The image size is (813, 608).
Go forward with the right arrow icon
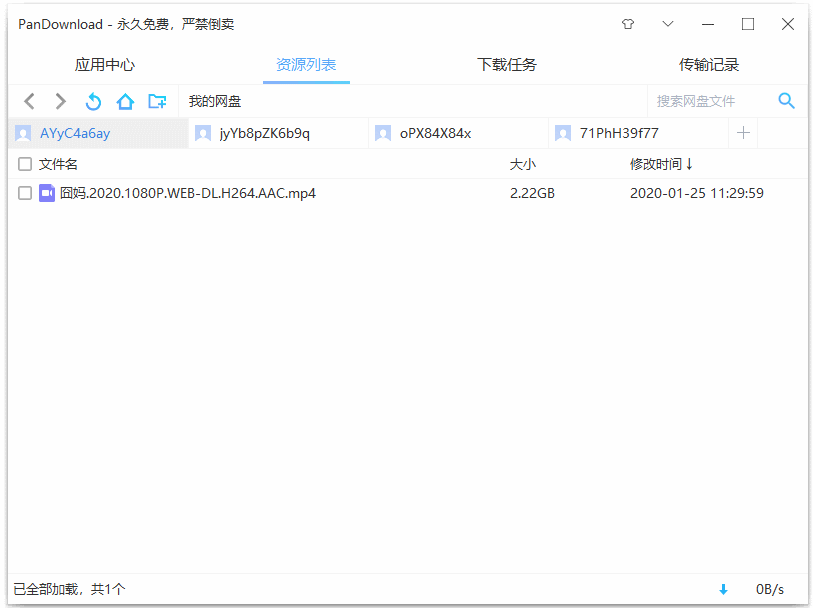(61, 101)
